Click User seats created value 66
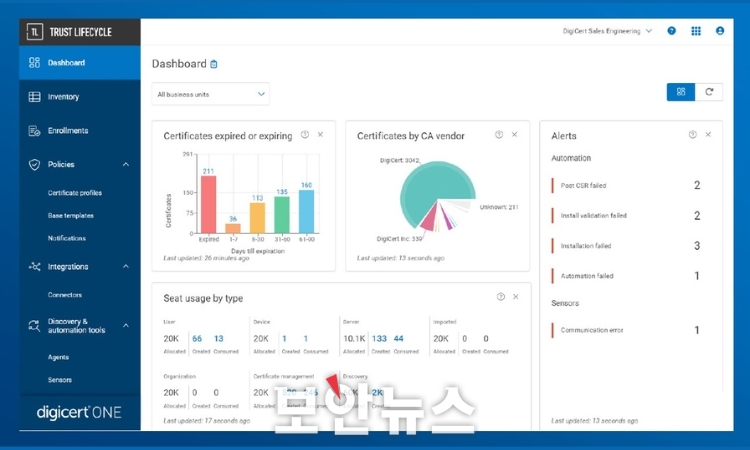Screen dimensions: 750x450 pos(197,339)
